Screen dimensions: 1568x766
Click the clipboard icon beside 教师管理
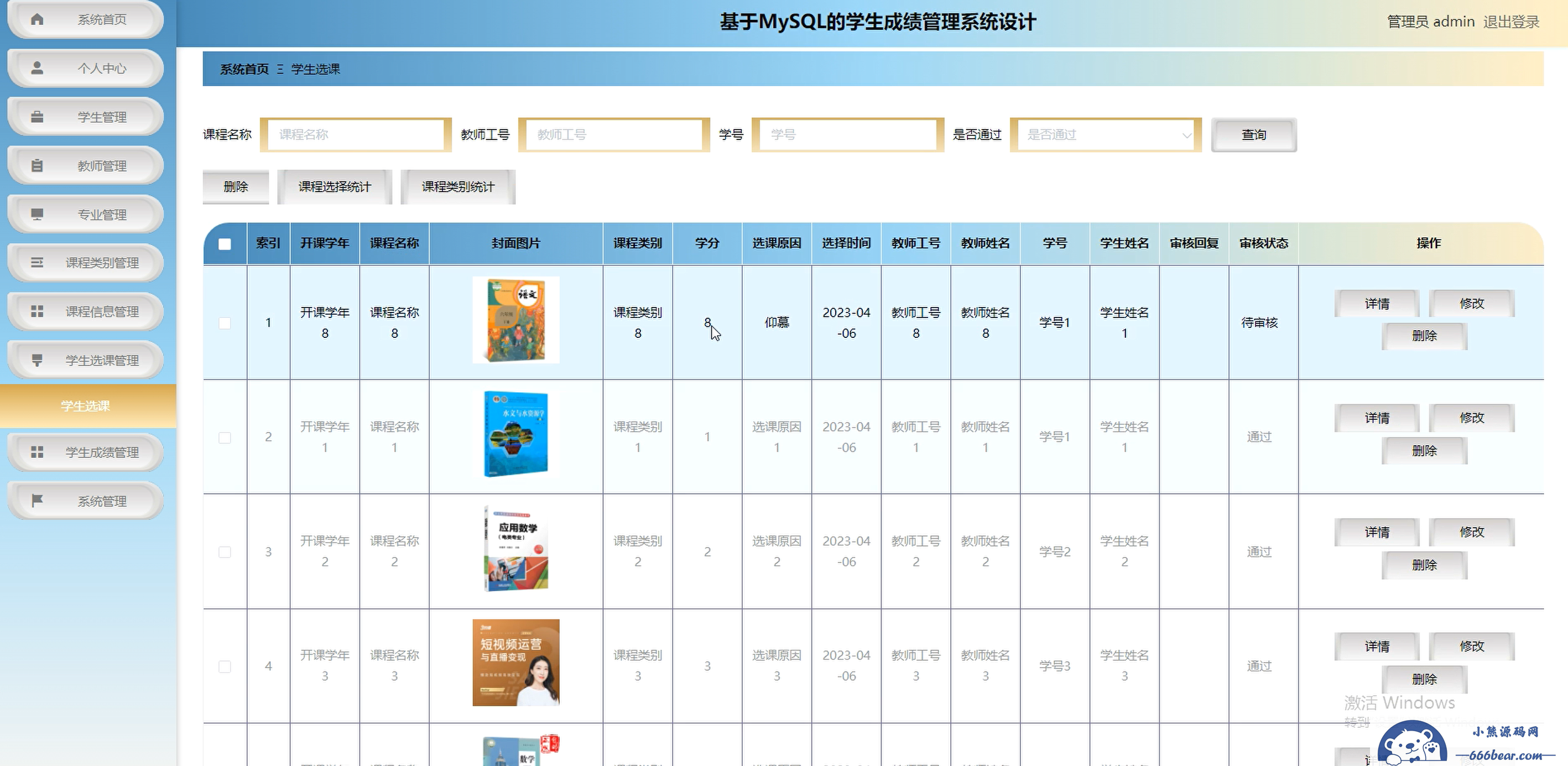37,165
